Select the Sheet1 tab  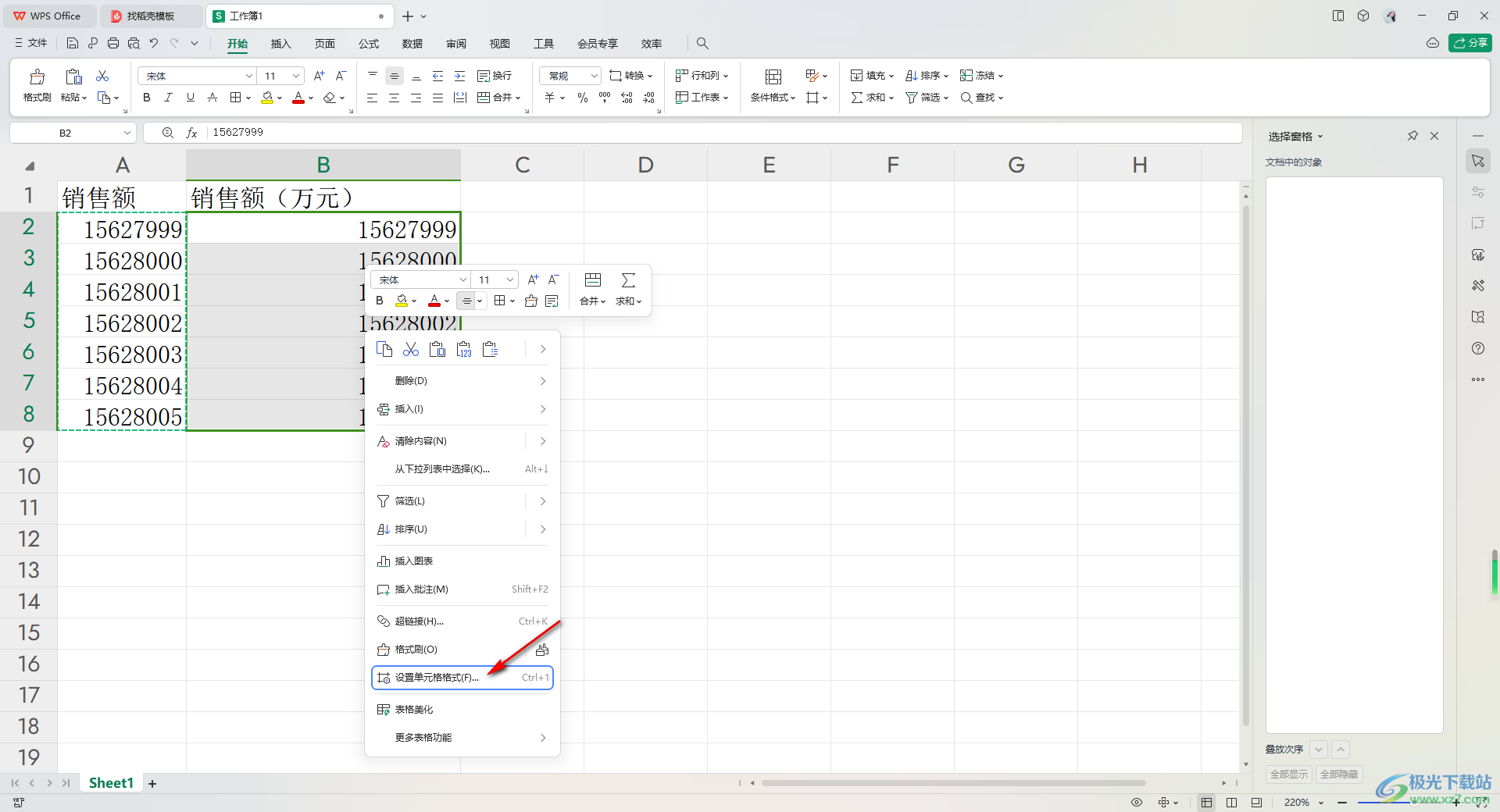(111, 783)
